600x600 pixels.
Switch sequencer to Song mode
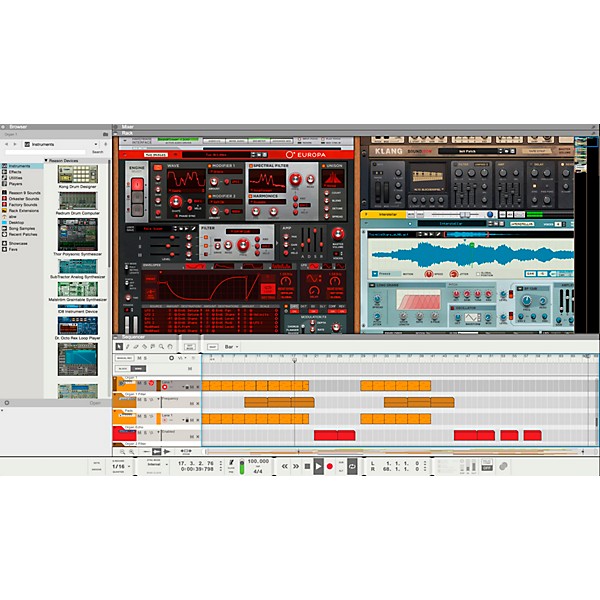point(138,368)
